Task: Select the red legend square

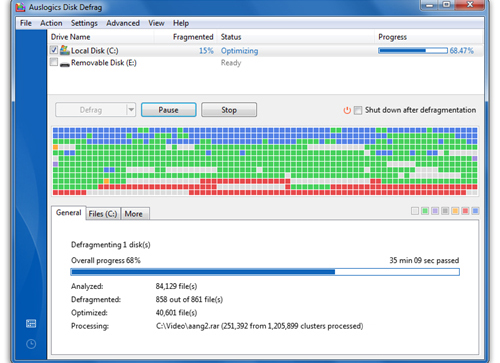Action: point(465,211)
